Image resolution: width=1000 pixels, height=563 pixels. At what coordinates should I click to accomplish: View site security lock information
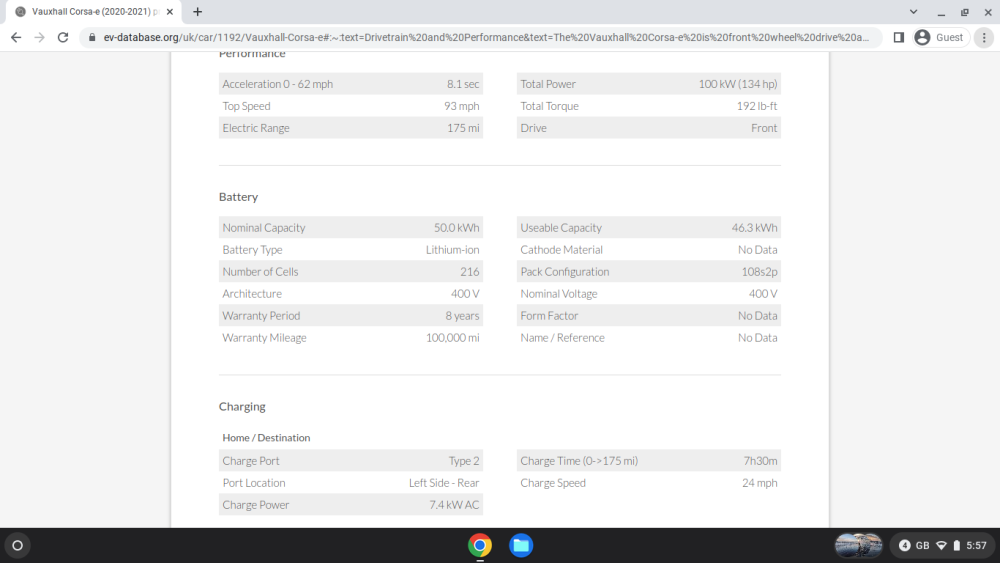point(92,38)
